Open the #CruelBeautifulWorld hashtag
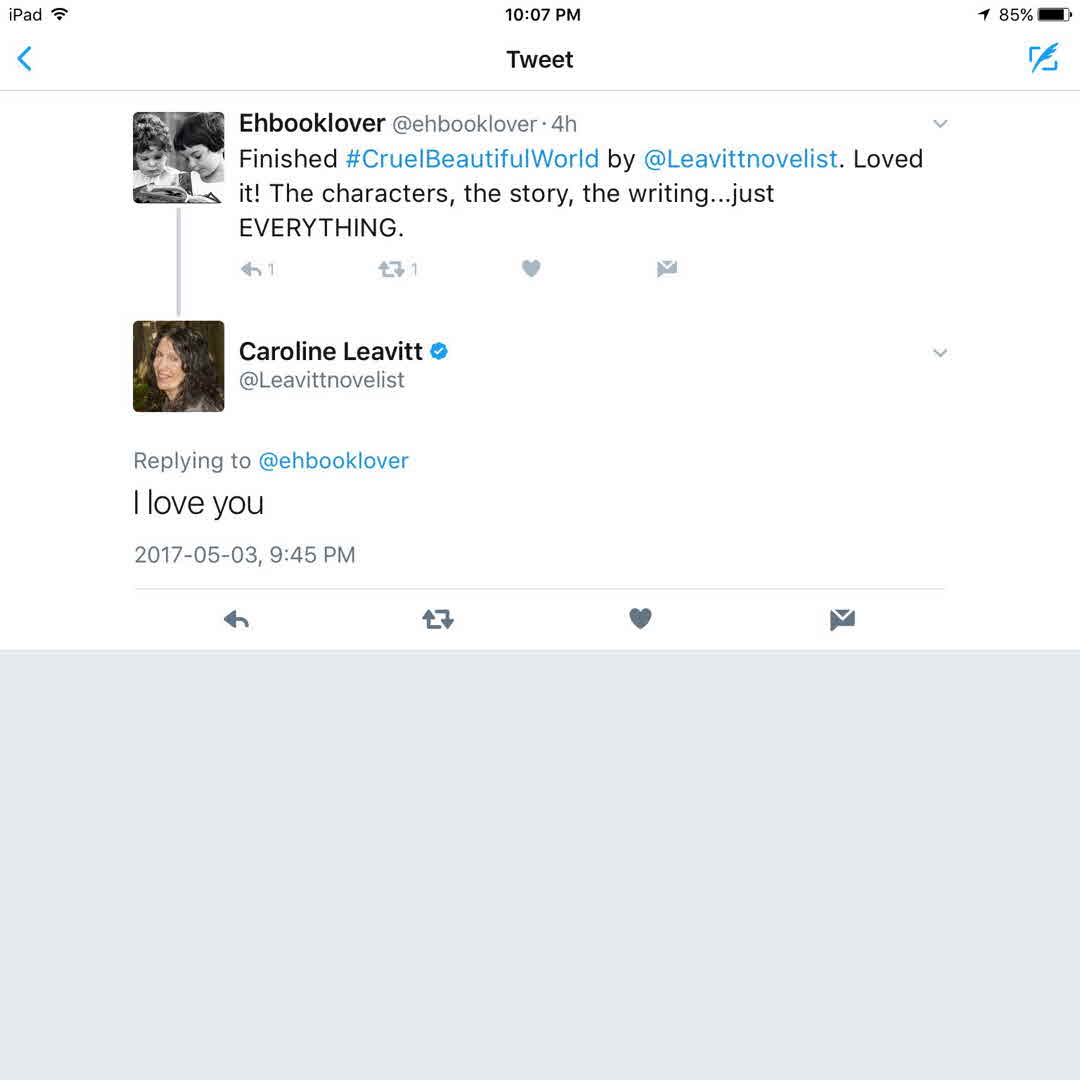The width and height of the screenshot is (1080, 1080). 472,159
